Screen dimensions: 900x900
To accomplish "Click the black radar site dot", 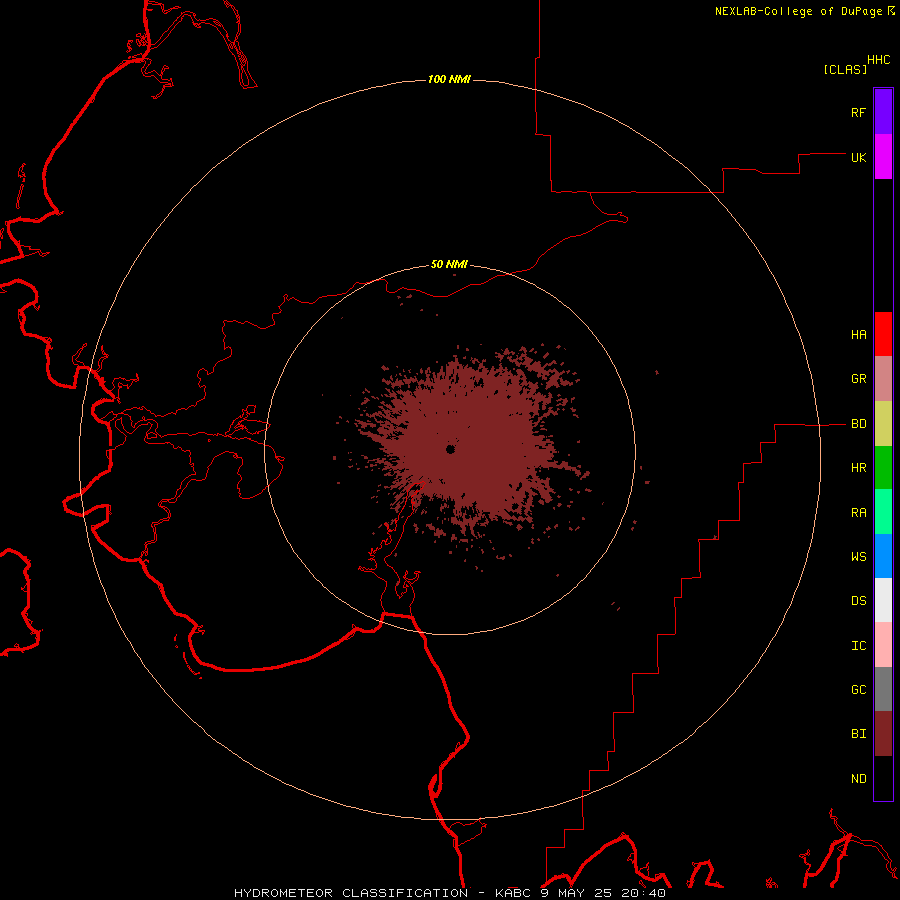I will pos(450,449).
